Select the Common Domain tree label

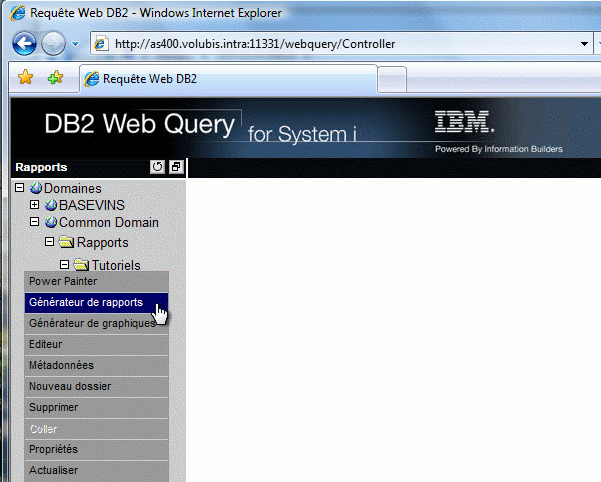pos(109,223)
